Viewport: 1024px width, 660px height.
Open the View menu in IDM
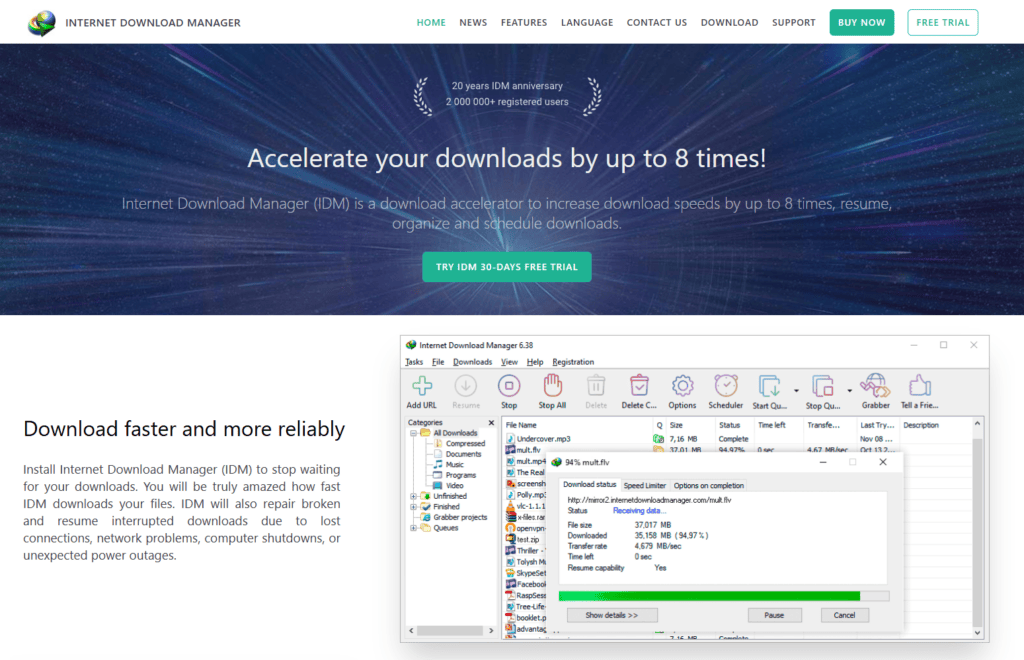[x=509, y=362]
